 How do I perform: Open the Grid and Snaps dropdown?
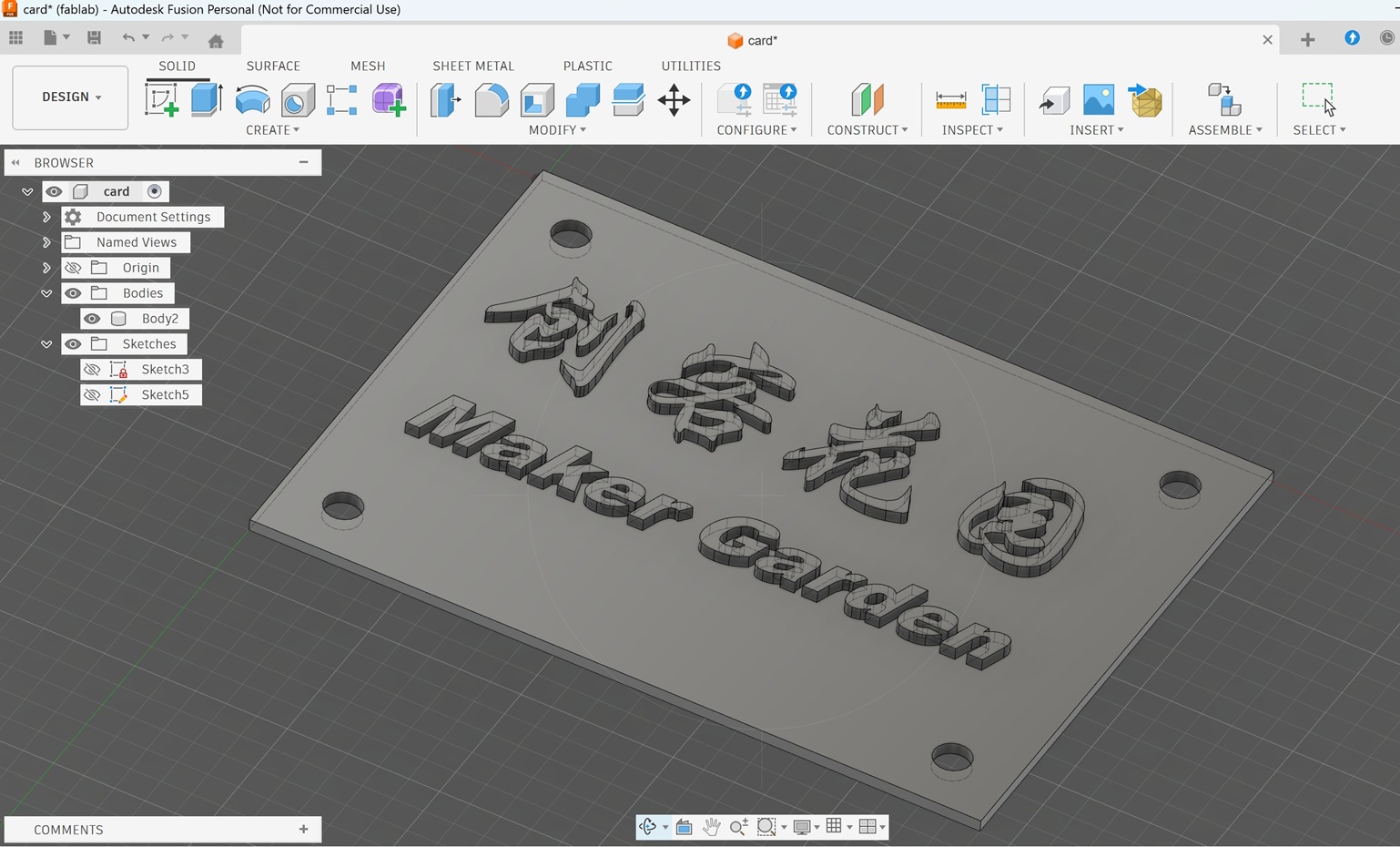tap(837, 827)
